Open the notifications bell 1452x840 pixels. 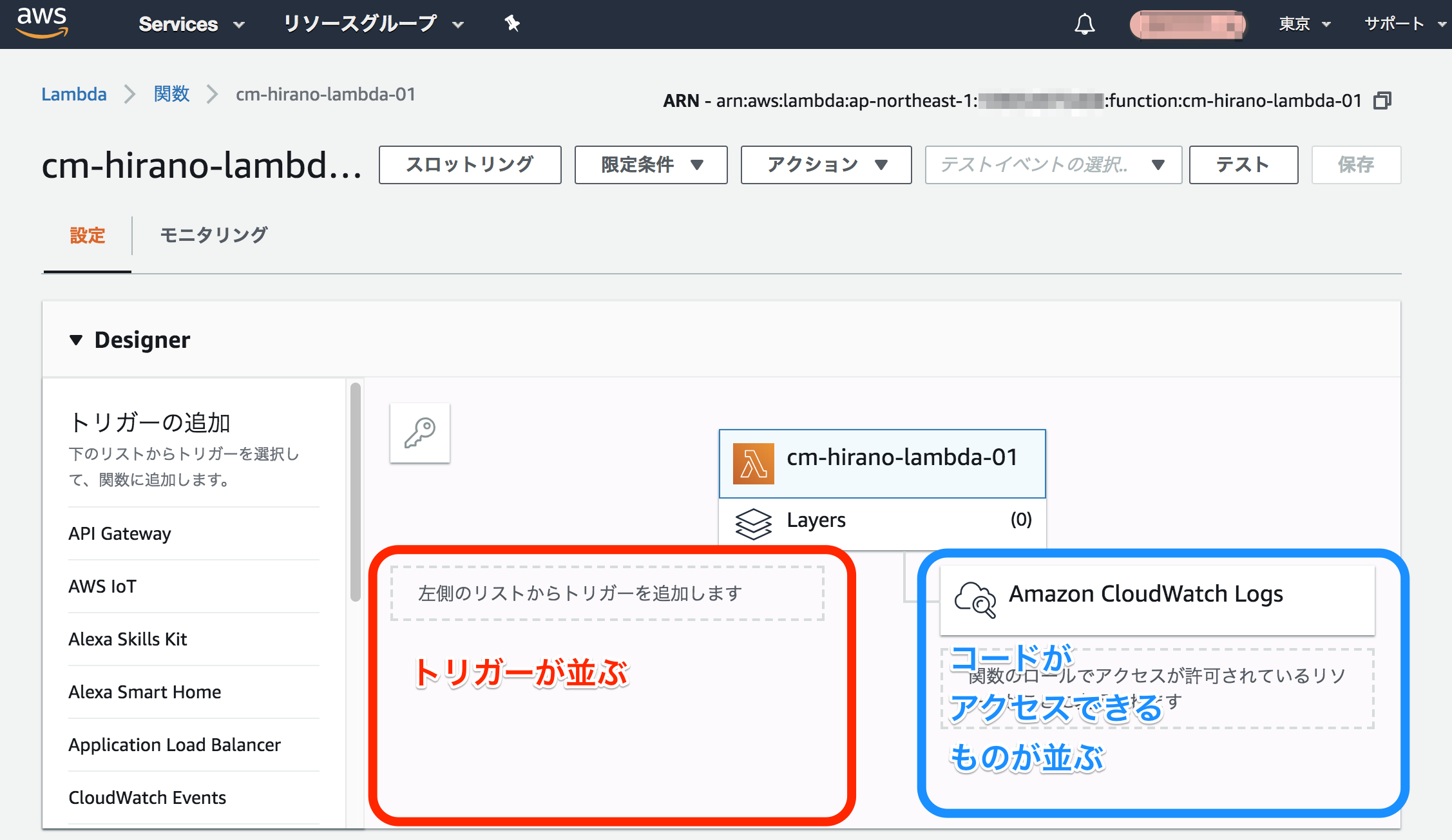pos(1085,24)
